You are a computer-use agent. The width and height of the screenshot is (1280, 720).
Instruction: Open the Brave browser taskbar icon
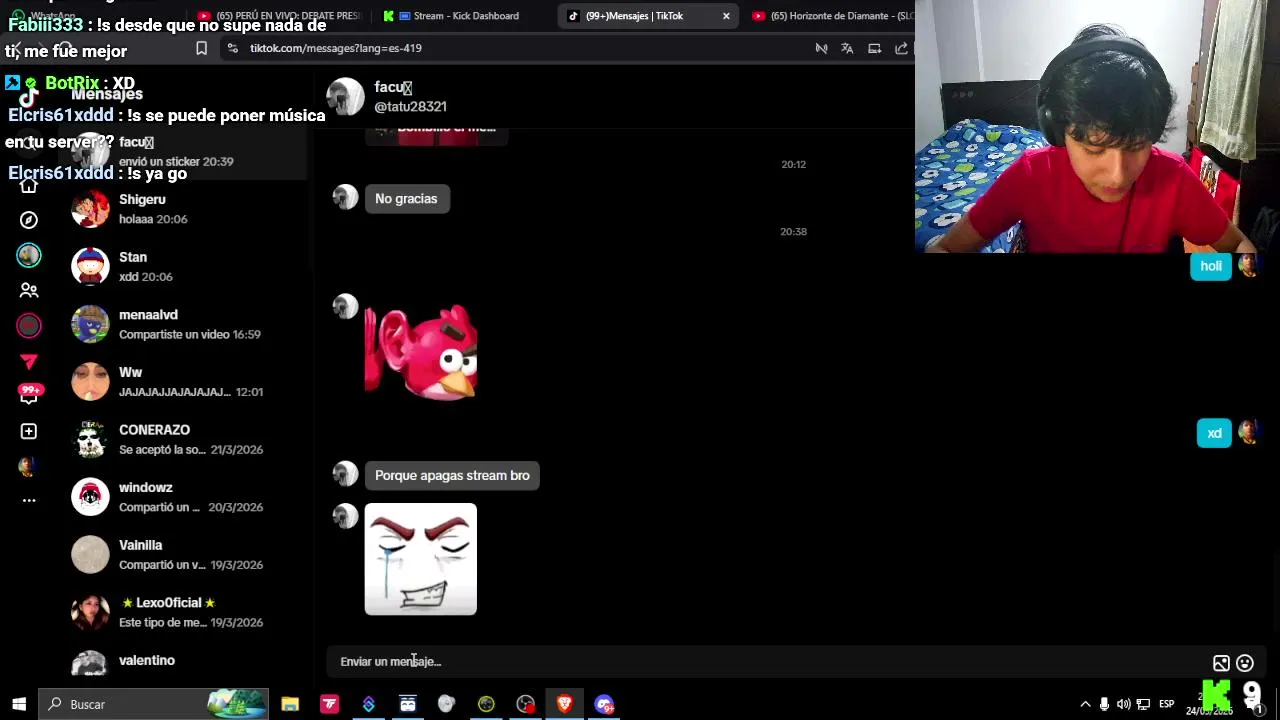(564, 704)
